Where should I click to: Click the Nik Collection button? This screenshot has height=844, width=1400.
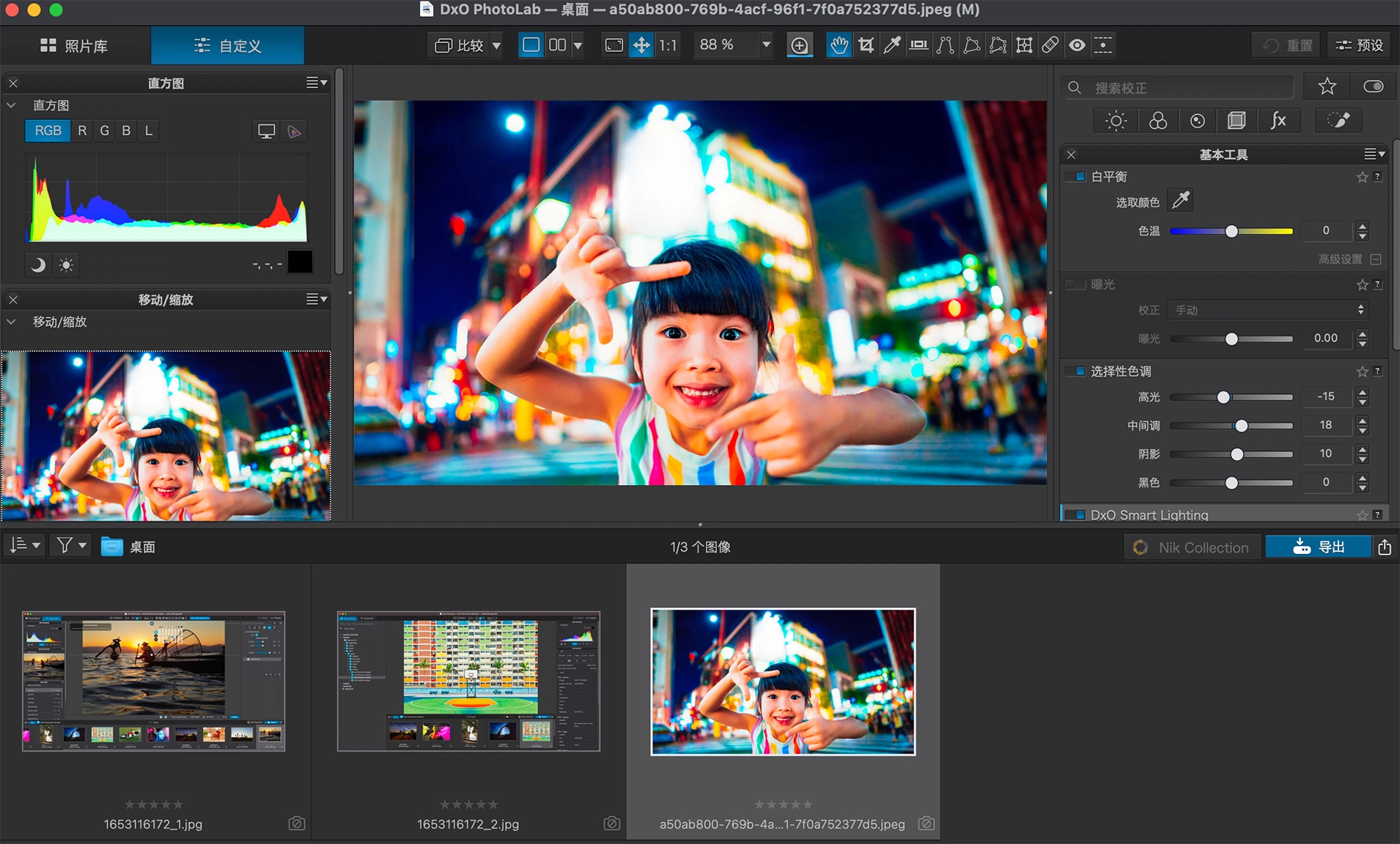[x=1192, y=547]
